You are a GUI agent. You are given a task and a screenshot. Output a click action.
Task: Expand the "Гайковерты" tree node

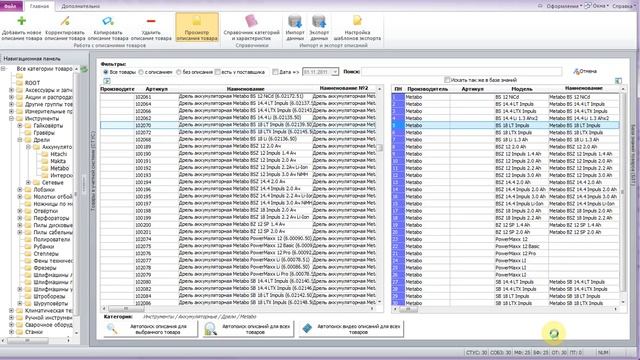click(20, 125)
